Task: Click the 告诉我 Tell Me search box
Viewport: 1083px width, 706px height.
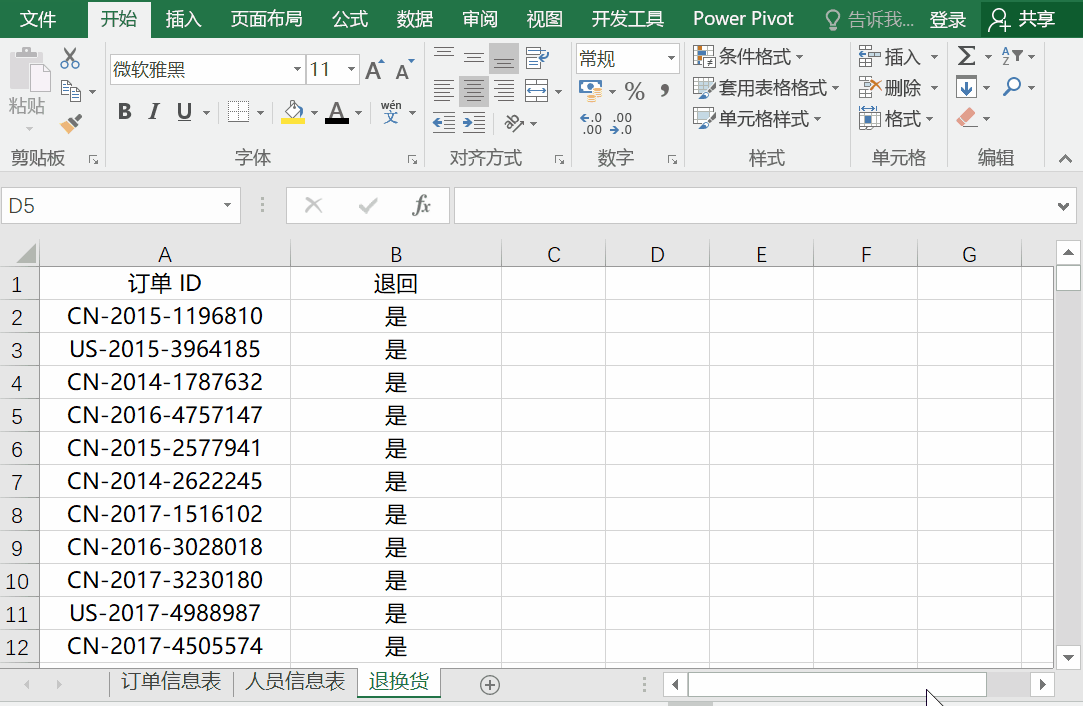Action: click(870, 19)
